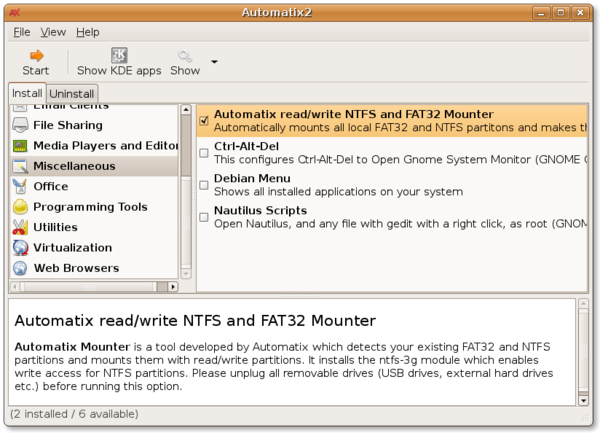Maximize the Automatix2 window

[561, 13]
